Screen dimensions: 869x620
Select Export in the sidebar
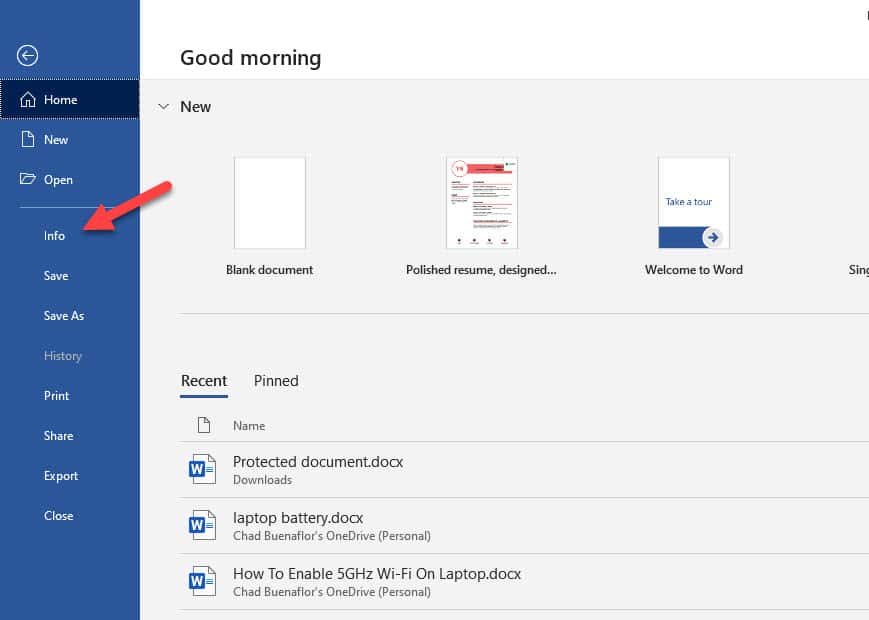(x=61, y=475)
